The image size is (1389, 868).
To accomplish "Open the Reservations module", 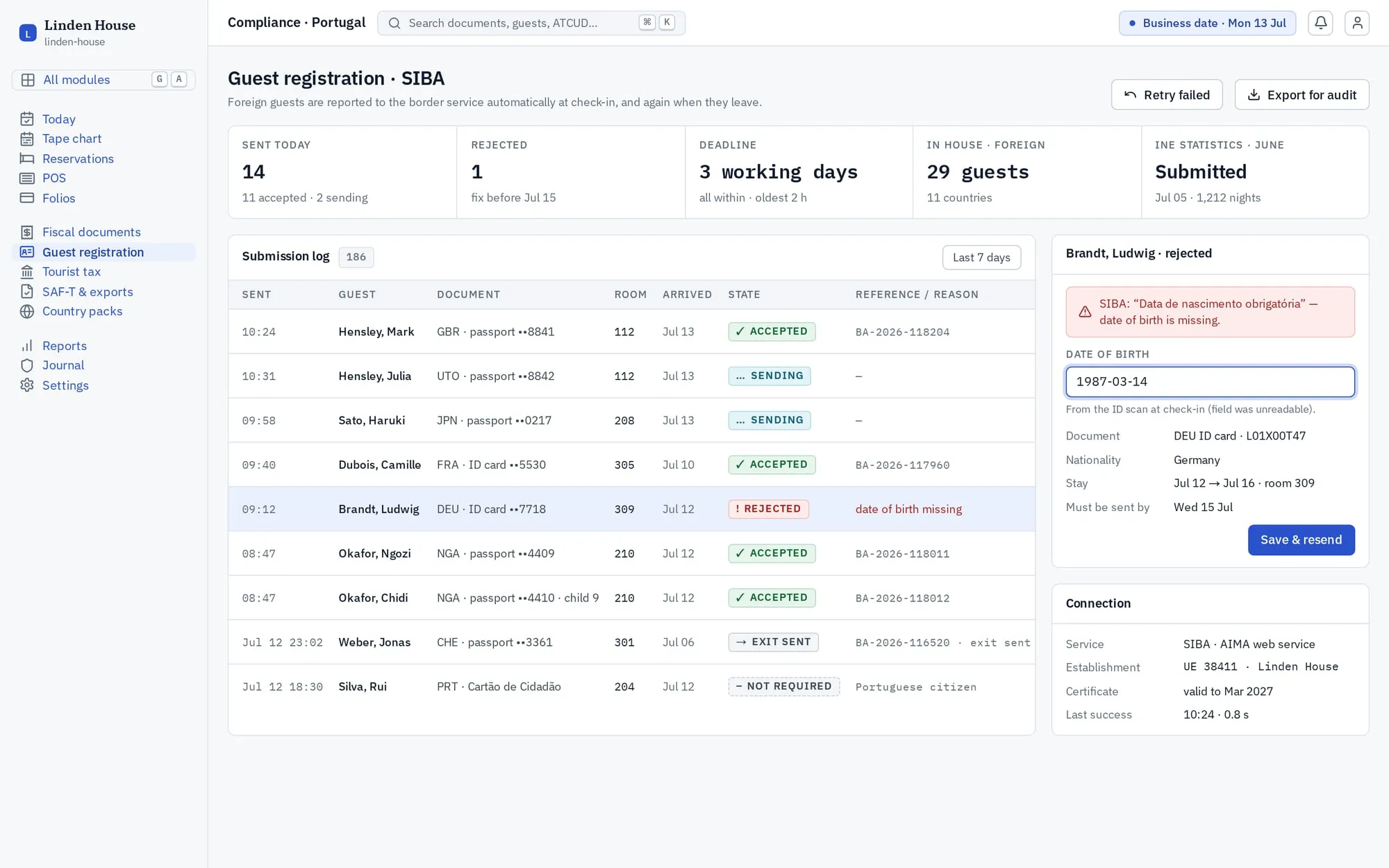I will [103, 158].
